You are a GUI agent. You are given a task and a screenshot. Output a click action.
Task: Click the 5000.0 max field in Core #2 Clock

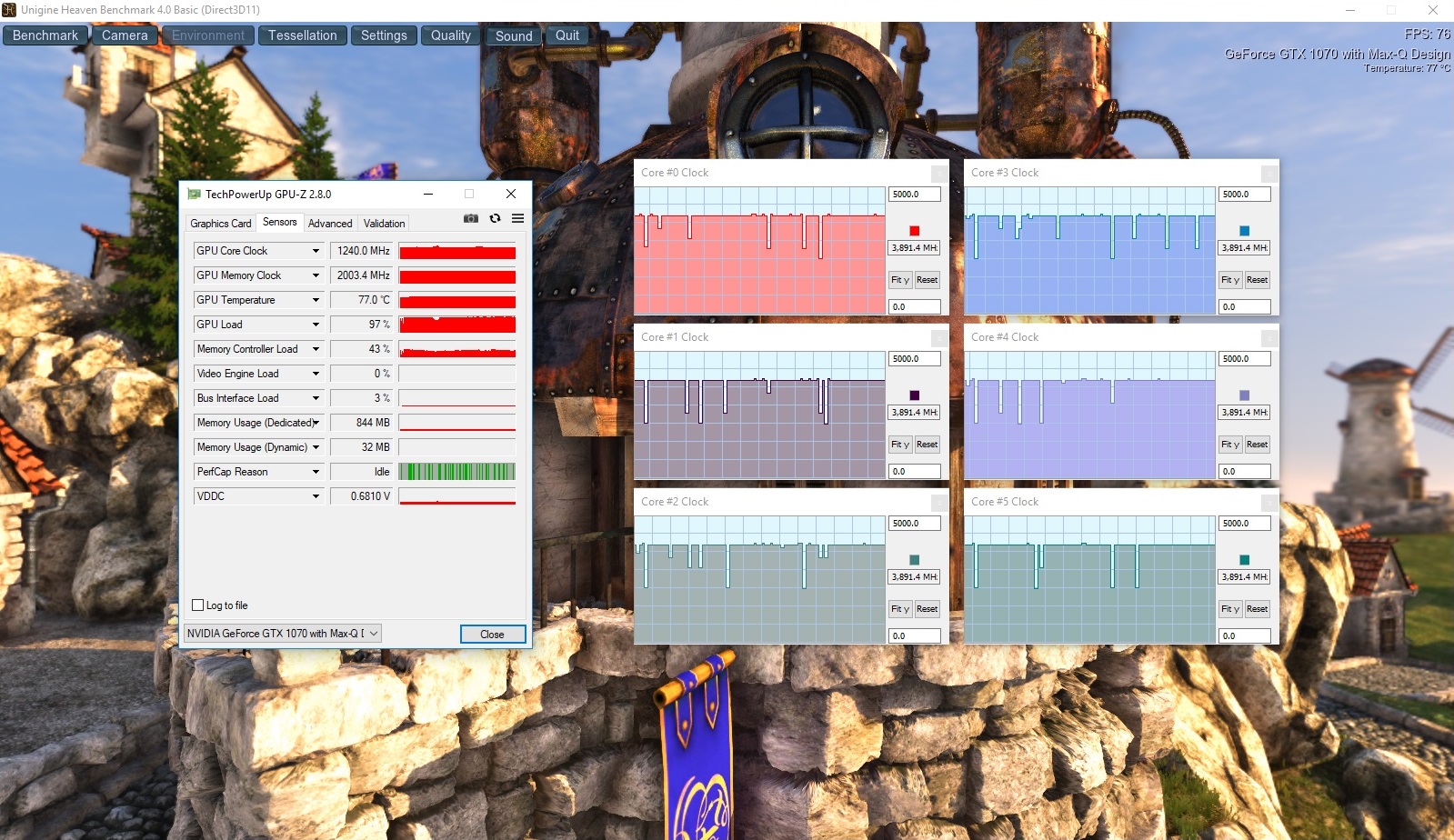tap(914, 524)
